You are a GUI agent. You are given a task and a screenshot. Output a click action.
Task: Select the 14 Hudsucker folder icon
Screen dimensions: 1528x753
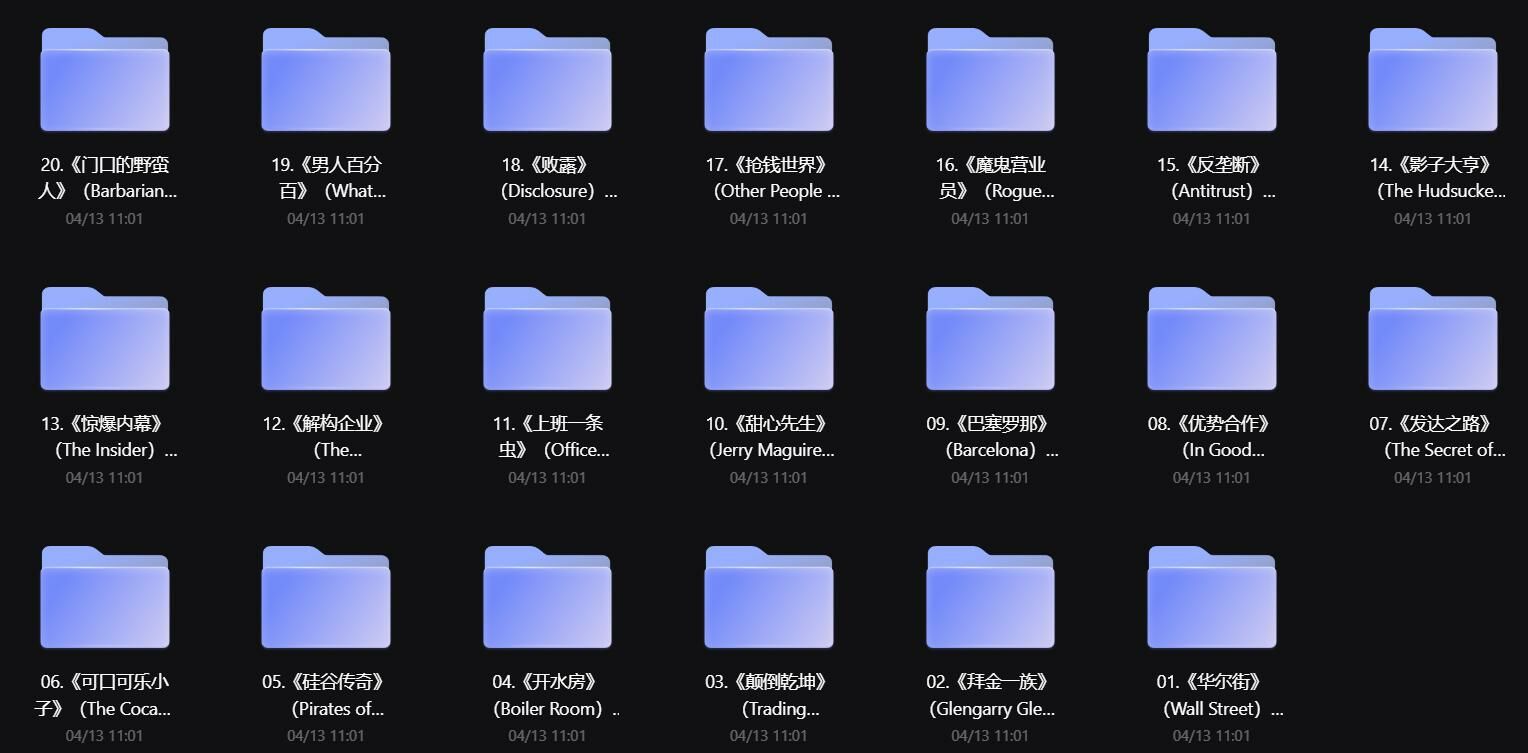point(1432,81)
